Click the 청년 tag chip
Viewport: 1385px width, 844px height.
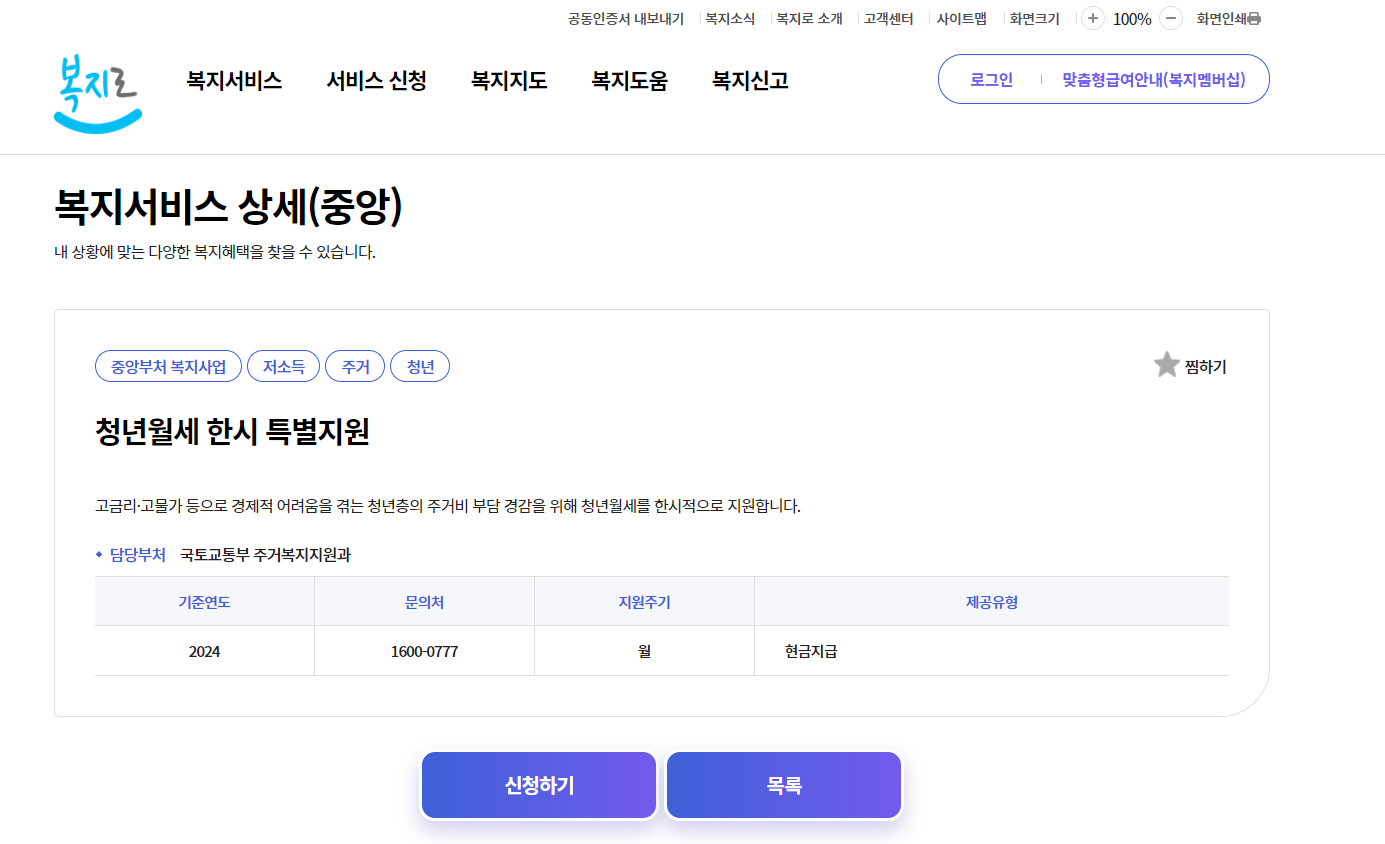pos(420,365)
